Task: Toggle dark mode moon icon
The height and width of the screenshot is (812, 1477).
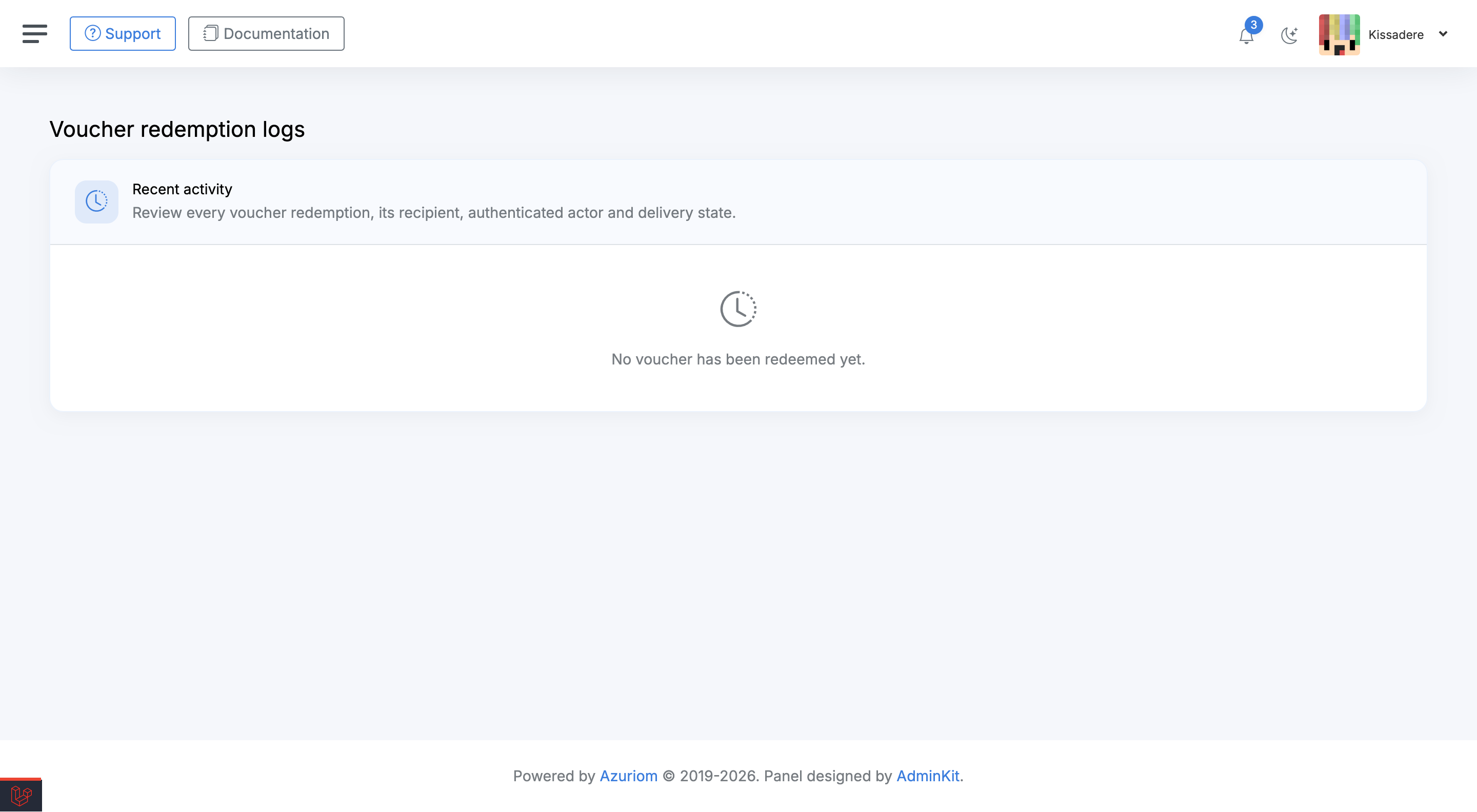Action: 1289,35
